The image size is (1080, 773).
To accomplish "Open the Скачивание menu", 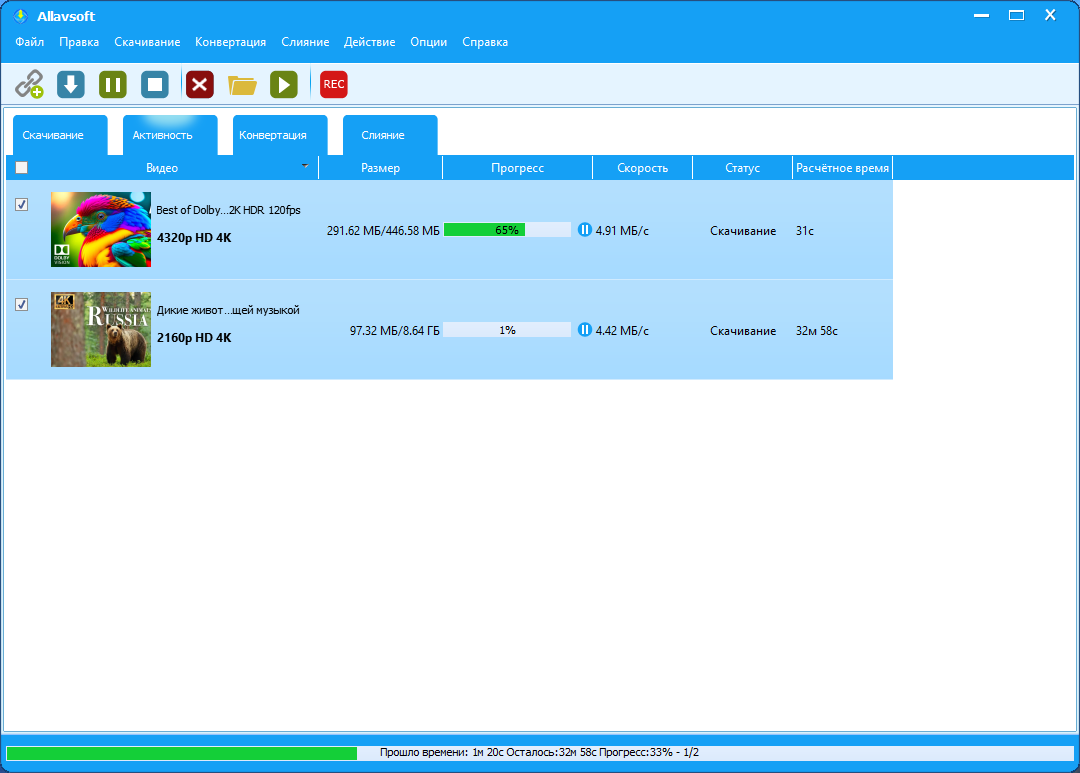I will [x=147, y=42].
